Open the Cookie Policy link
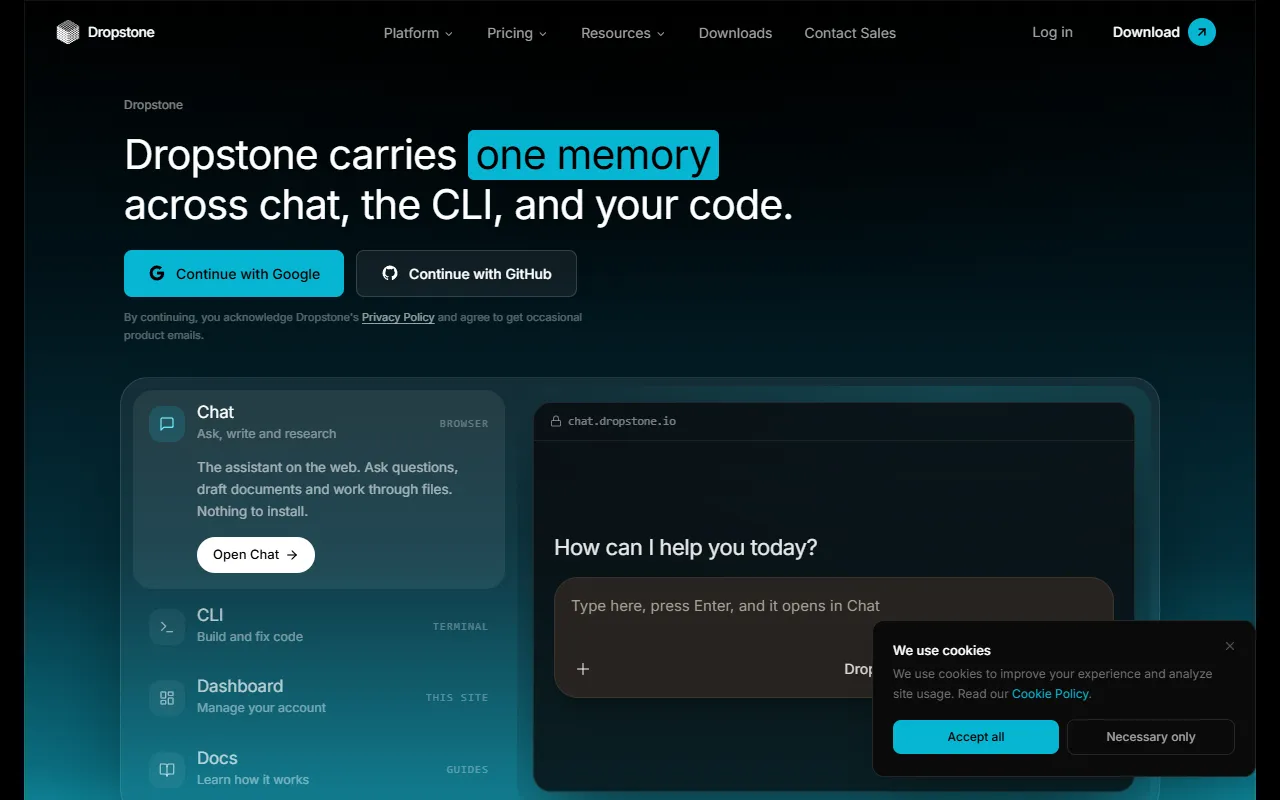The image size is (1280, 800). (x=1050, y=694)
